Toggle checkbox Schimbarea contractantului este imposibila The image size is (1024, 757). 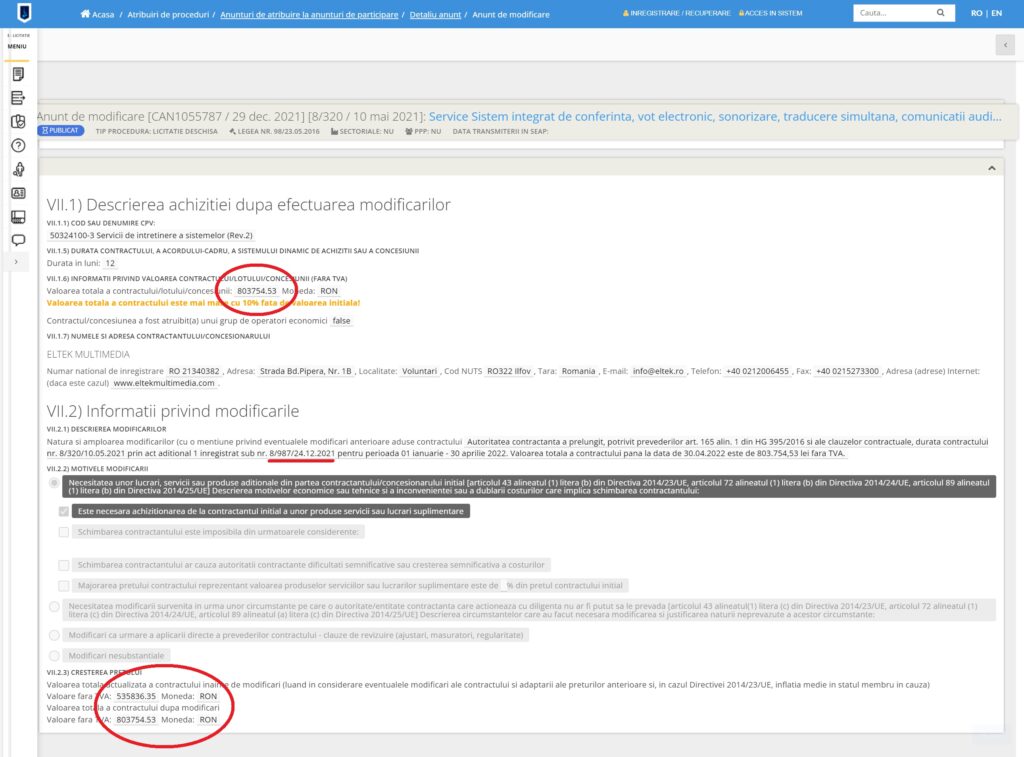[63, 532]
